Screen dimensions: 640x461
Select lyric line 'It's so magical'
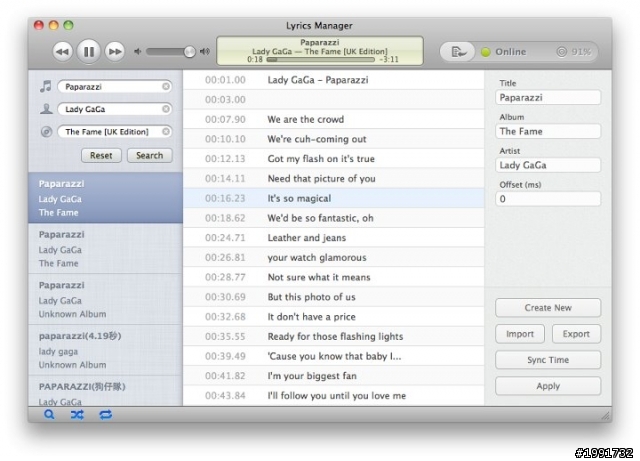333,198
